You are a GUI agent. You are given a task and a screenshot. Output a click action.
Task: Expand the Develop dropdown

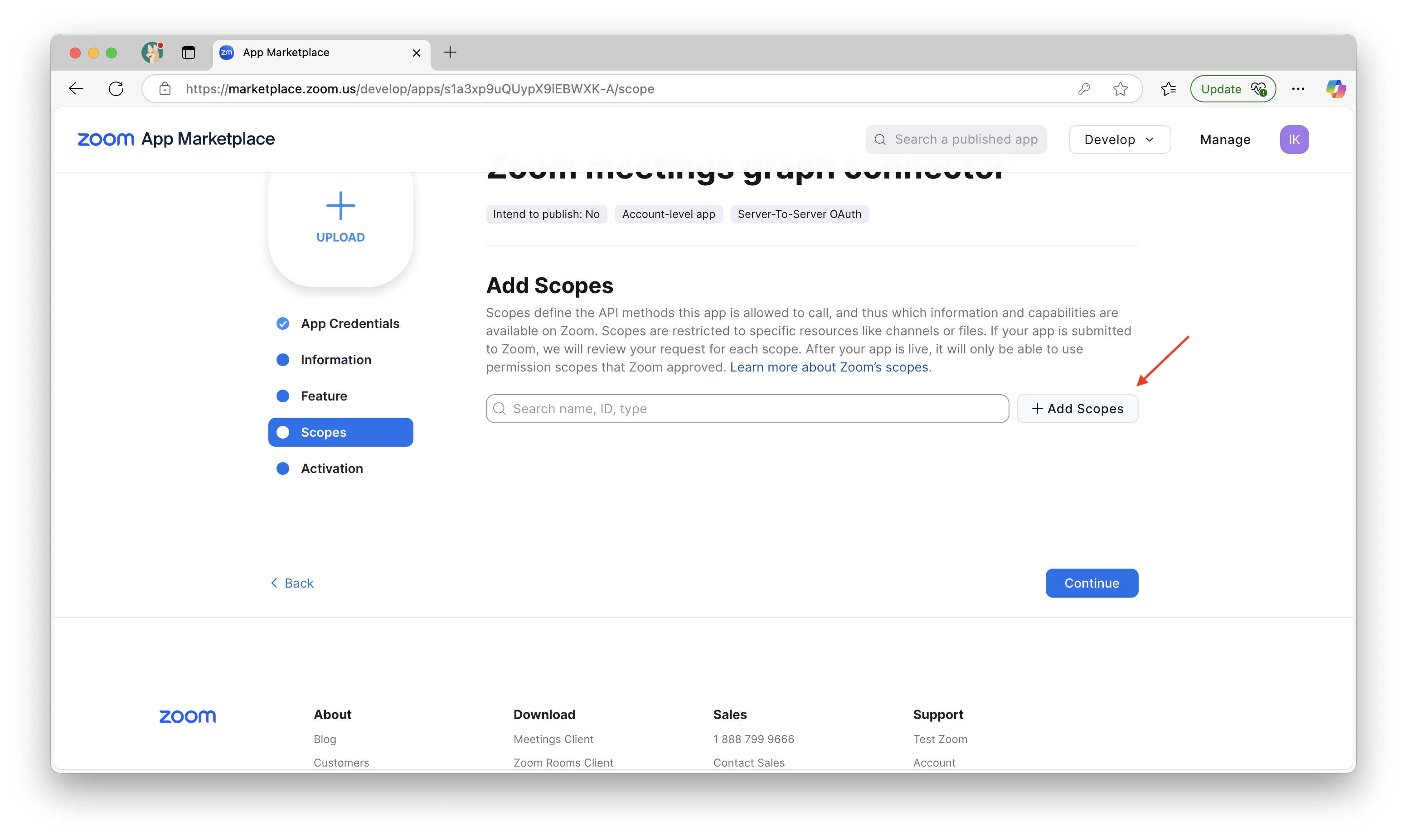[1119, 139]
